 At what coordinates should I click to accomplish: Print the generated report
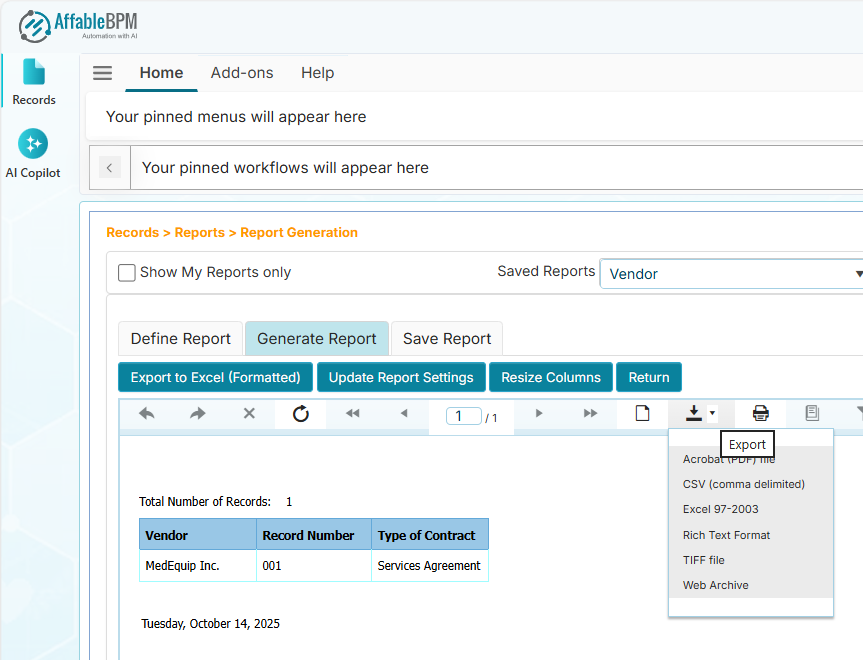[x=760, y=413]
